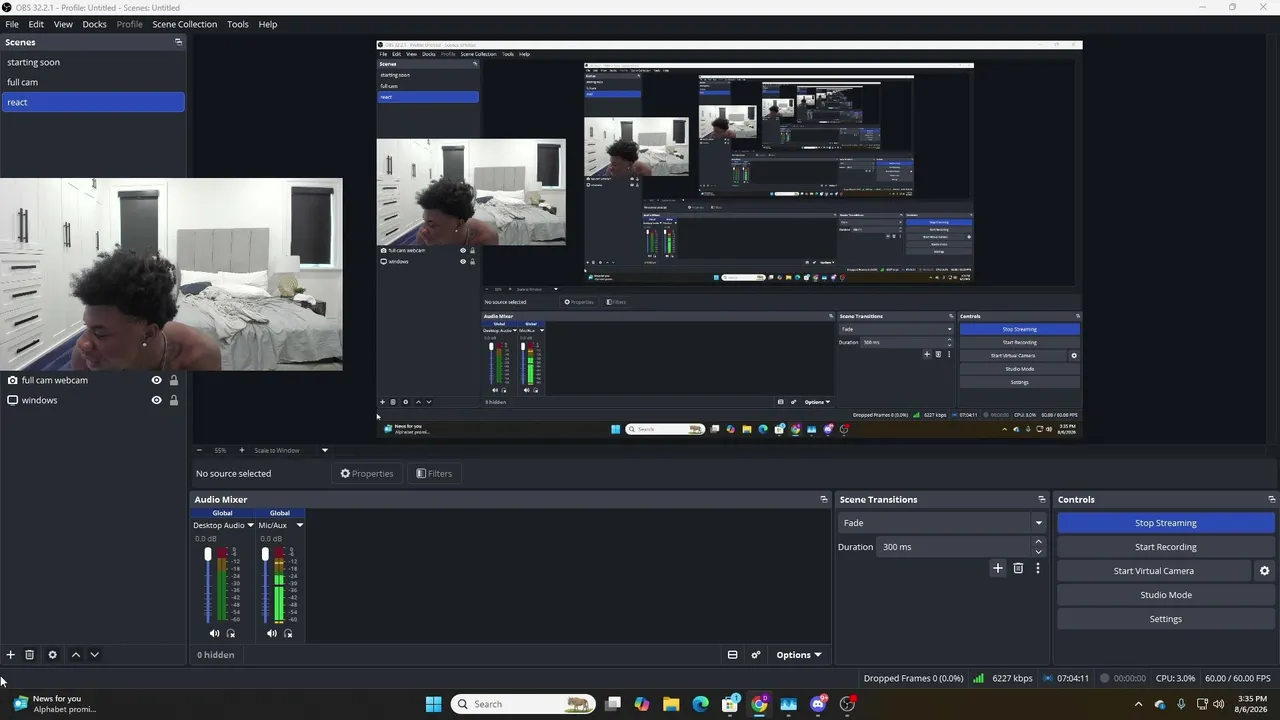Select the starting soon scene
The height and width of the screenshot is (720, 1280).
coord(93,62)
